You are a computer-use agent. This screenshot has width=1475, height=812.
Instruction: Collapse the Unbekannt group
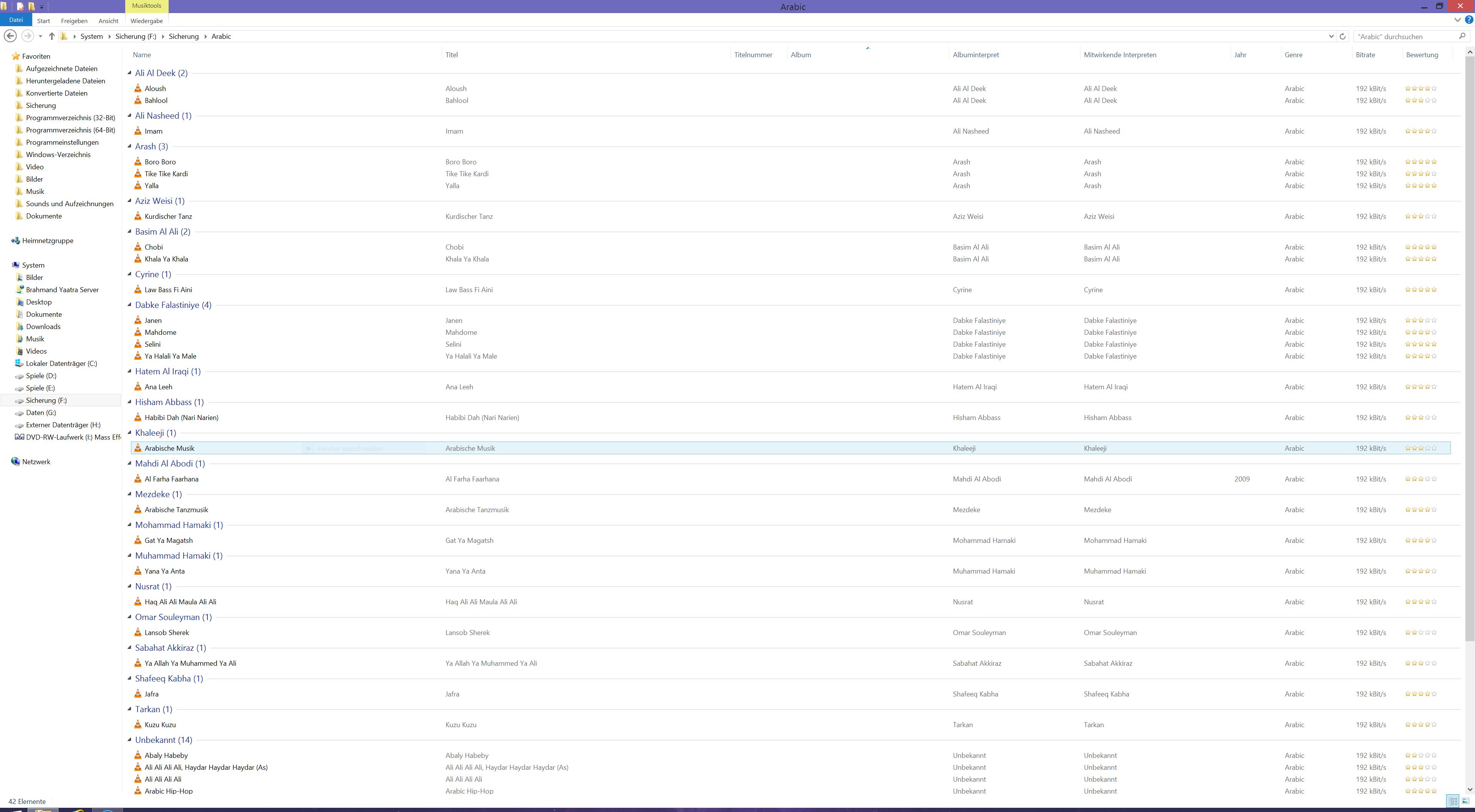129,739
